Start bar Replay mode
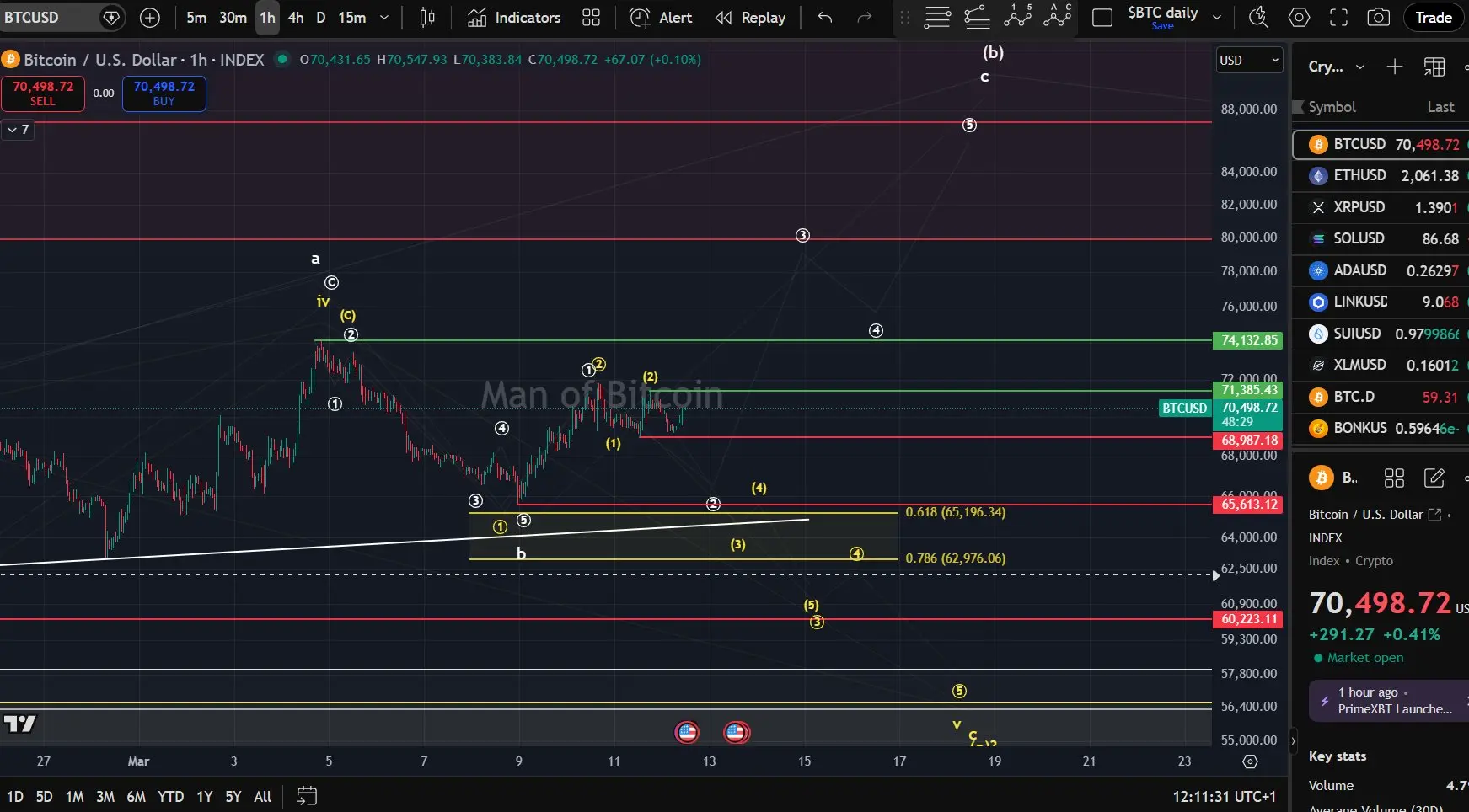This screenshot has height=812, width=1469. pyautogui.click(x=750, y=17)
